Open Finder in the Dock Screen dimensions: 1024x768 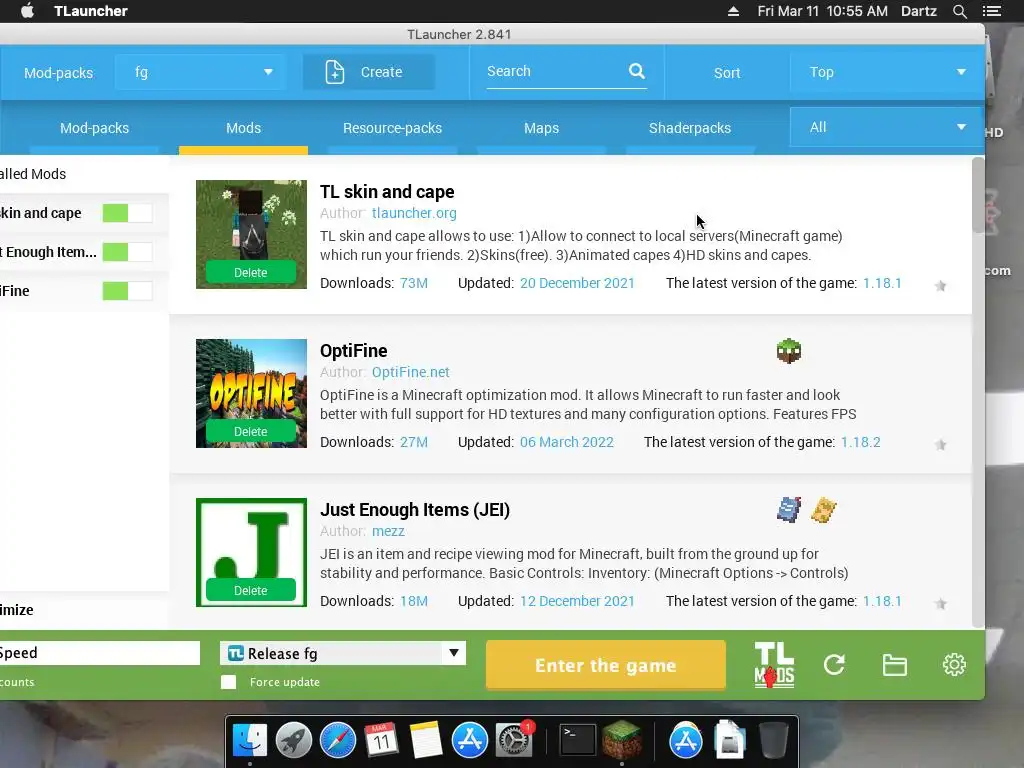coord(250,741)
